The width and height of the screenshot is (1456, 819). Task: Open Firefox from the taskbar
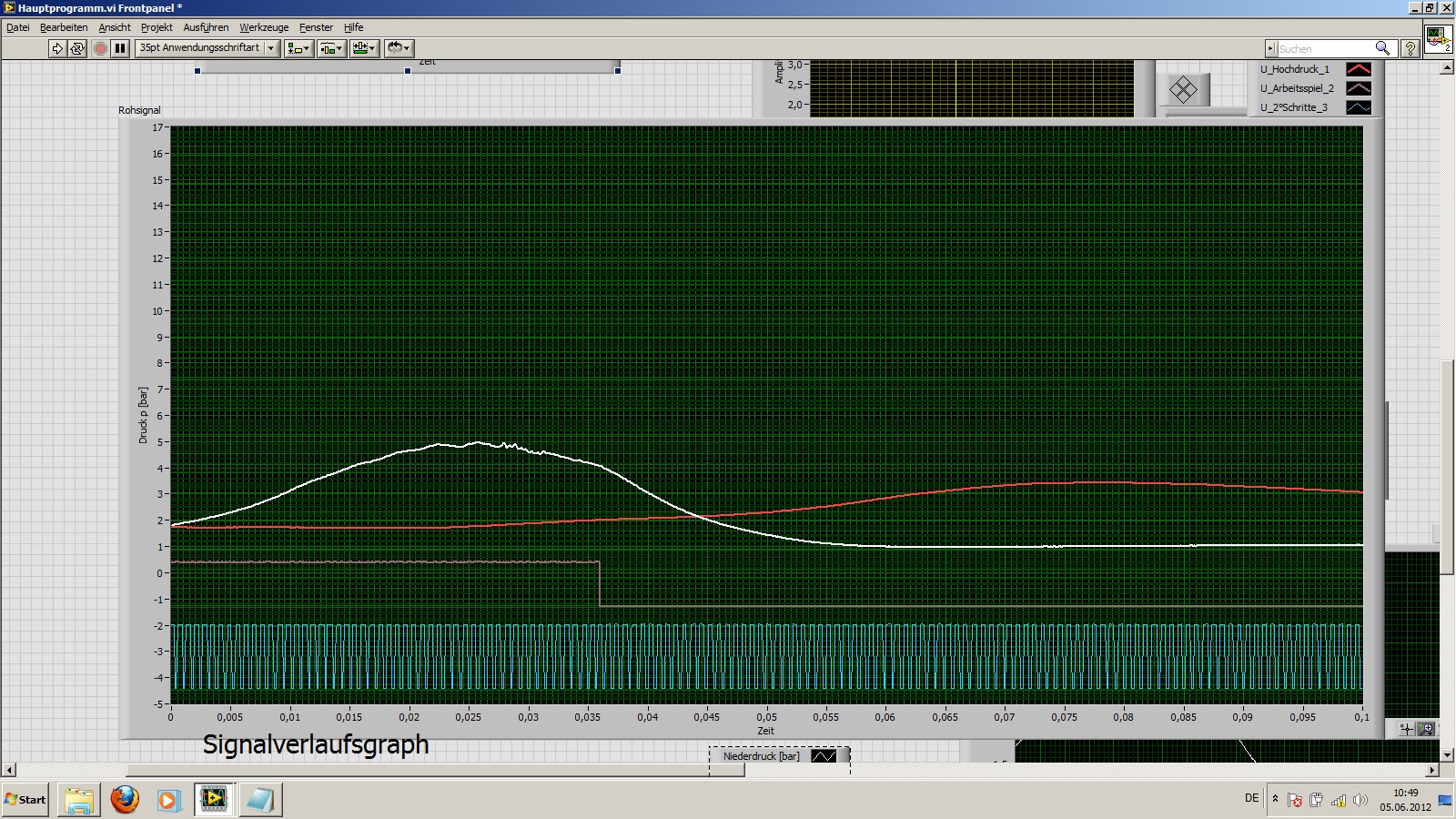pyautogui.click(x=125, y=800)
